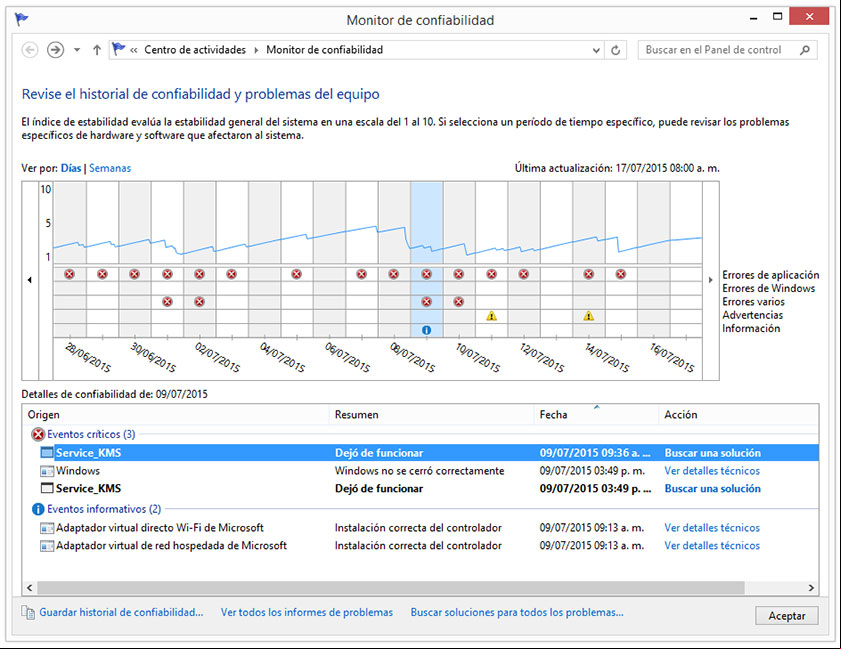The height and width of the screenshot is (649, 841).
Task: Click the Windows row application icon
Action: point(47,471)
